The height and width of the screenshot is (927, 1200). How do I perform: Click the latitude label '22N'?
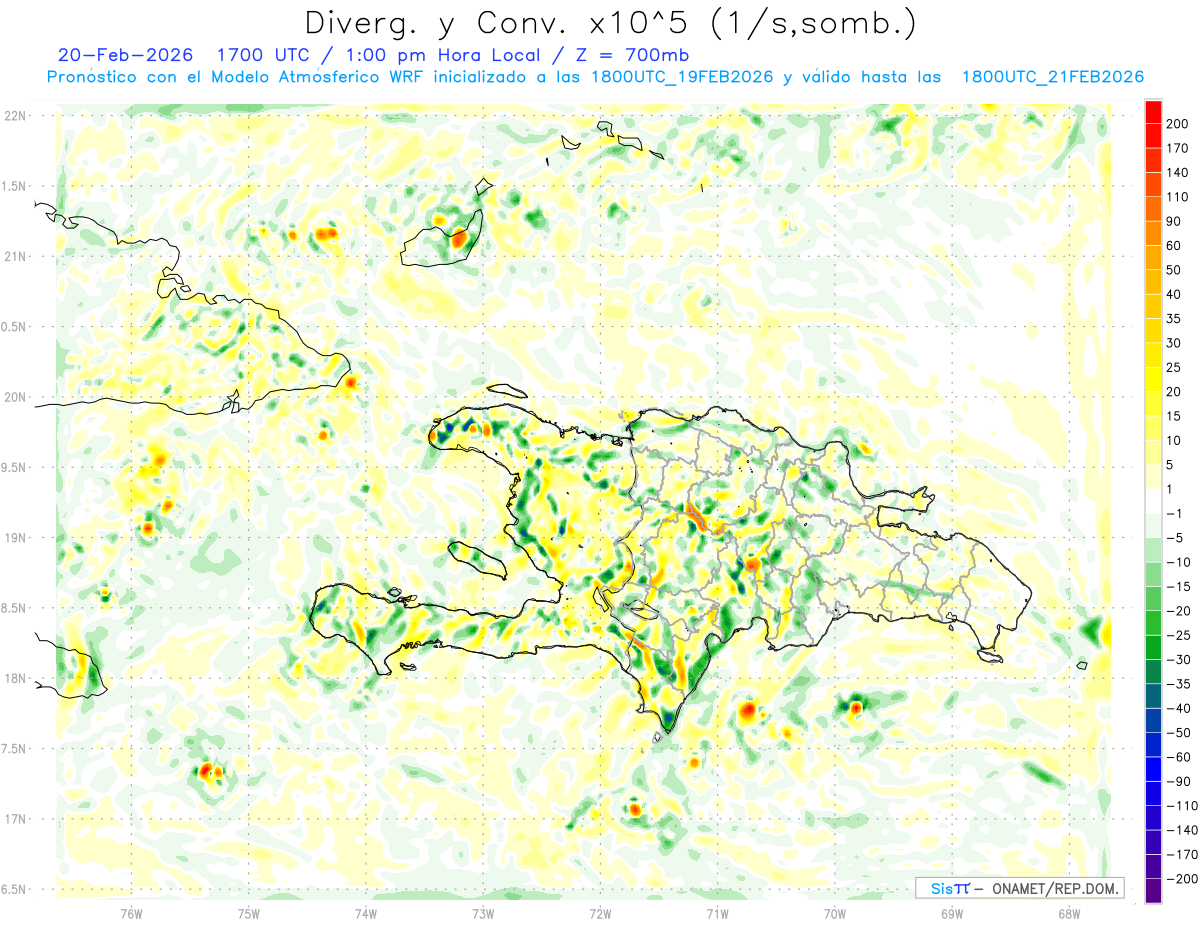[15, 116]
